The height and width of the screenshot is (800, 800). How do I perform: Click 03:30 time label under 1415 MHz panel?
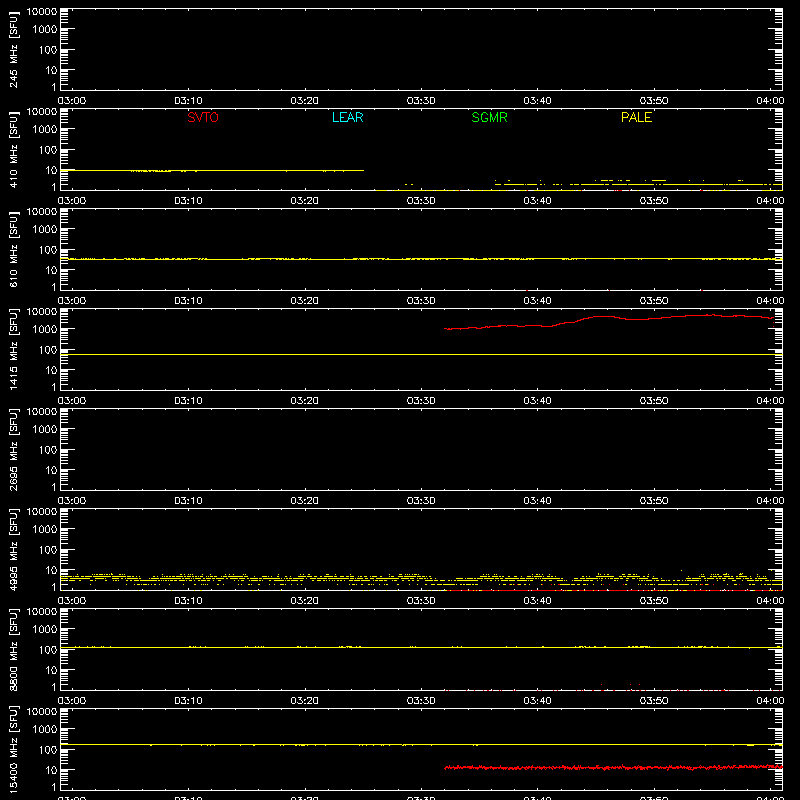421,401
